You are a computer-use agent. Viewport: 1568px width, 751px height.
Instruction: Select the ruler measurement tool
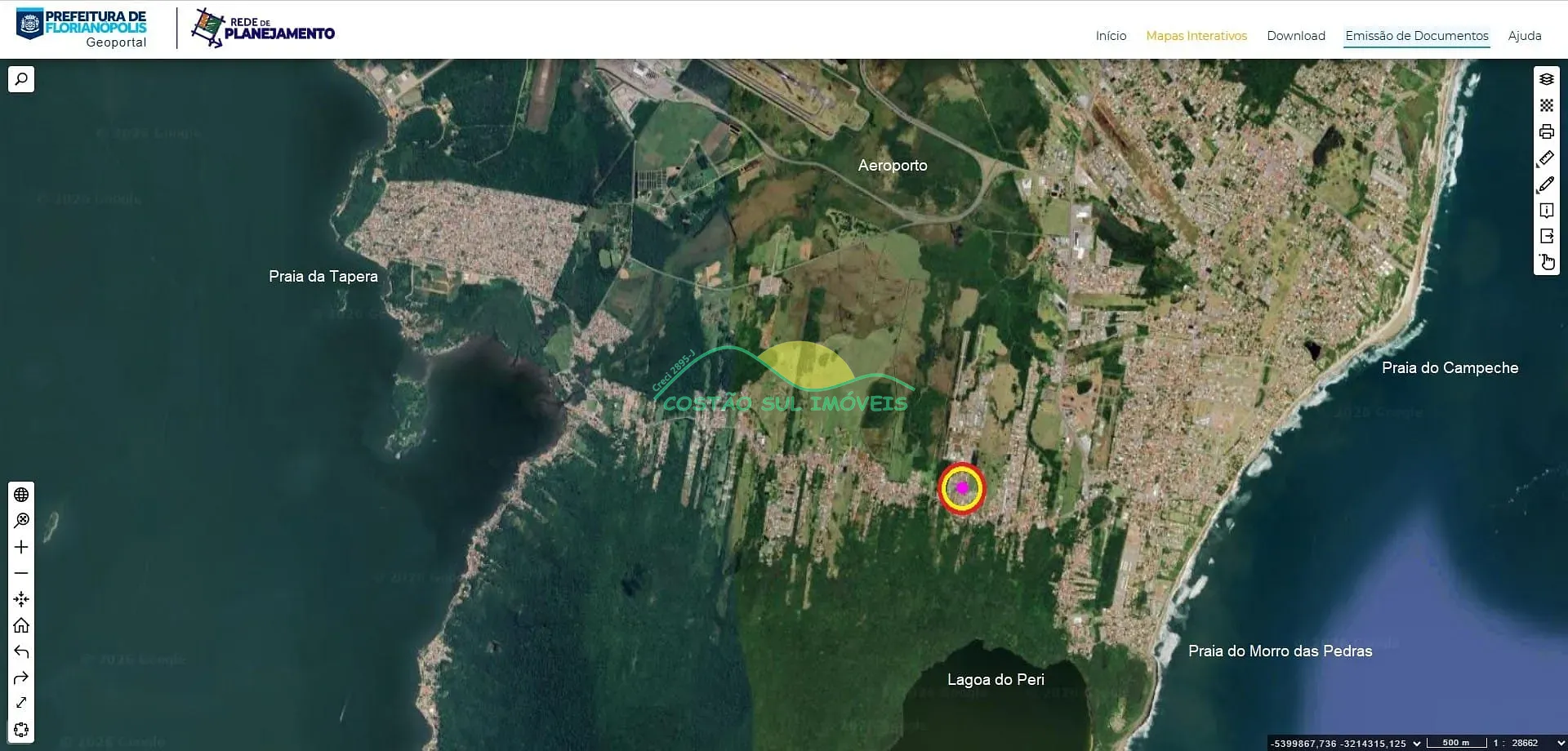coord(1546,158)
